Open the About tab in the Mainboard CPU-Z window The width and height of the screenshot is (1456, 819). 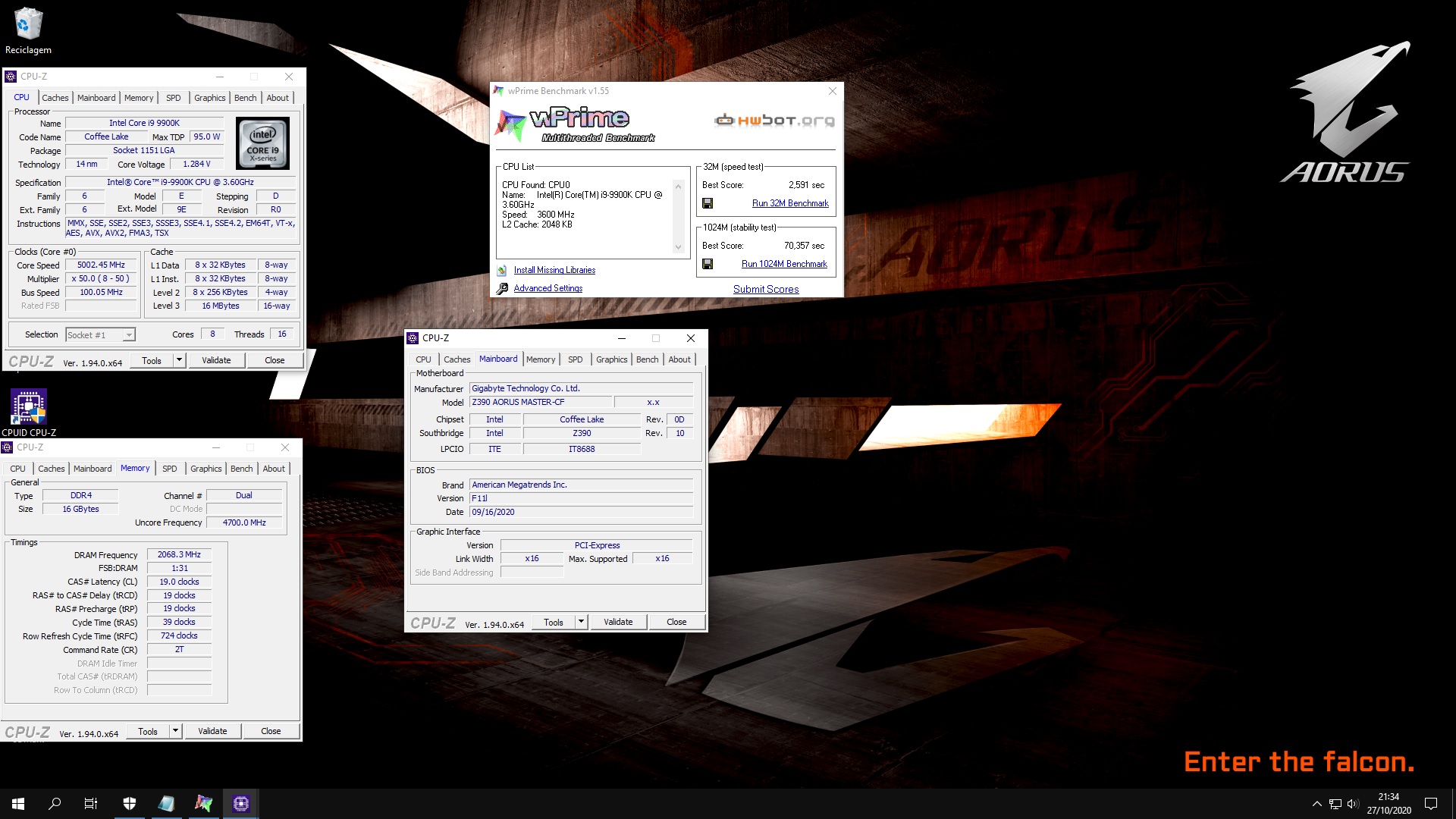(679, 359)
